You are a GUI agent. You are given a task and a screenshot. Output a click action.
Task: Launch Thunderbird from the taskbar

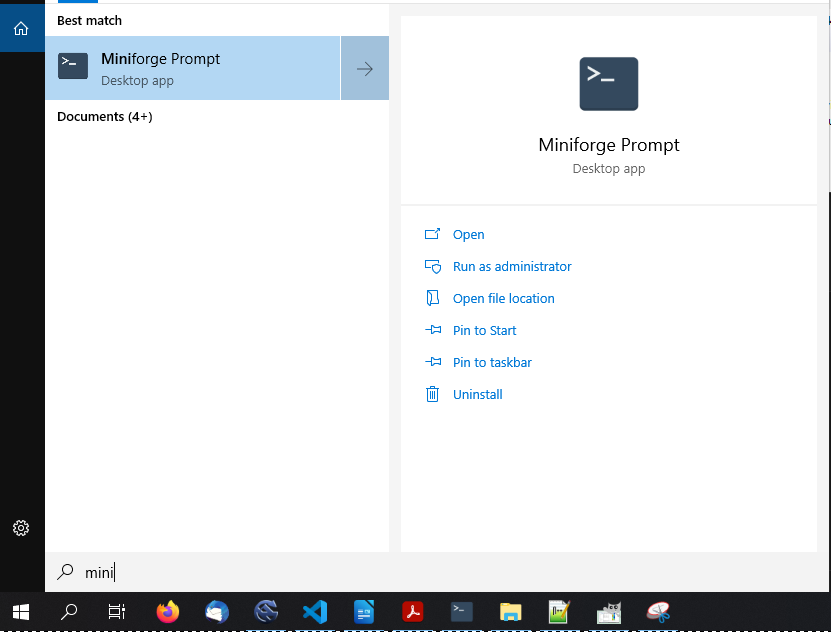click(217, 612)
